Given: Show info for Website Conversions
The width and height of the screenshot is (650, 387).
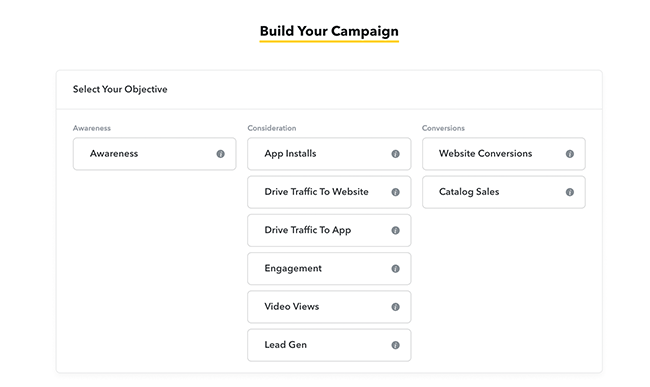Looking at the screenshot, I should [x=570, y=154].
